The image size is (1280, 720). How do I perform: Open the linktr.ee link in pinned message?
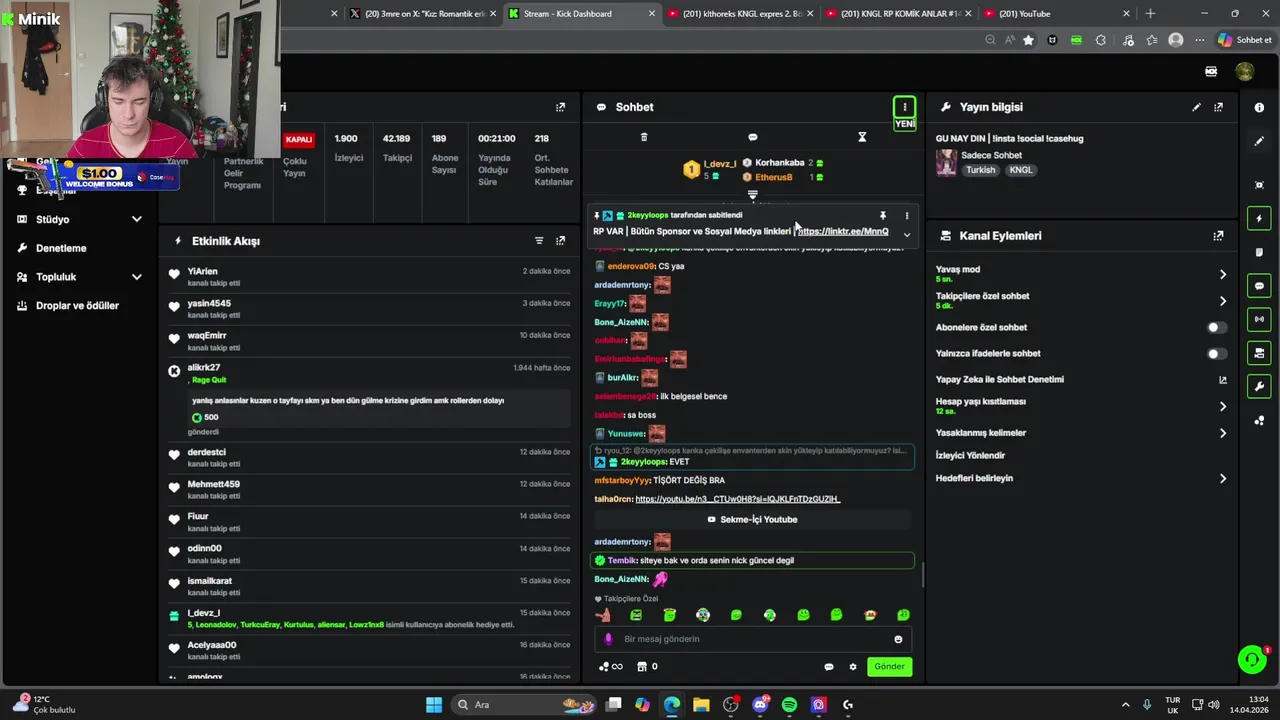click(x=843, y=231)
